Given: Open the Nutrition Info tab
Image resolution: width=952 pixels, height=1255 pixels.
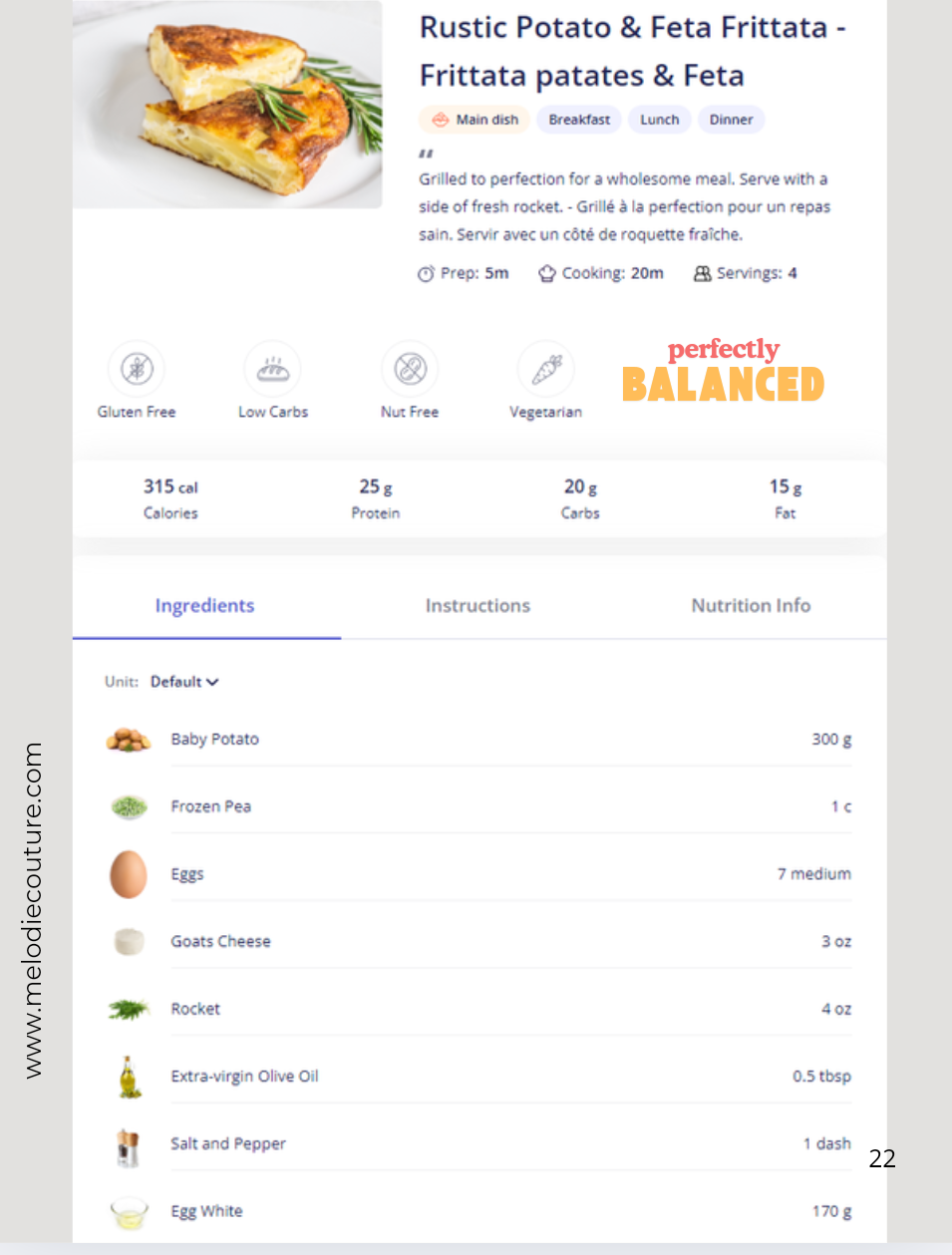Looking at the screenshot, I should point(751,606).
